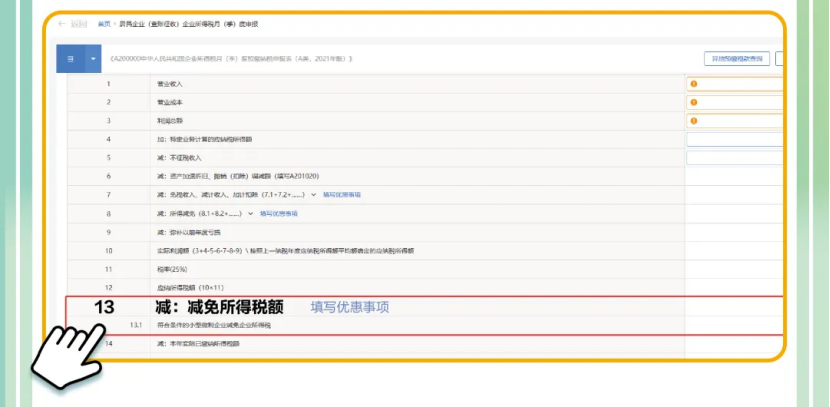Click the orange warning icon in row 2
Screen dimensions: 830x407
(693, 102)
